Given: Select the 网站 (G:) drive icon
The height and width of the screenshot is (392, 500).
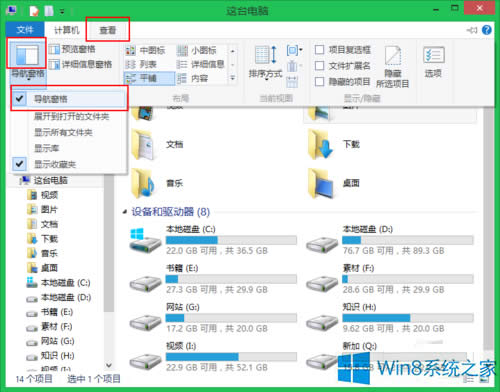Looking at the screenshot, I should point(145,323).
